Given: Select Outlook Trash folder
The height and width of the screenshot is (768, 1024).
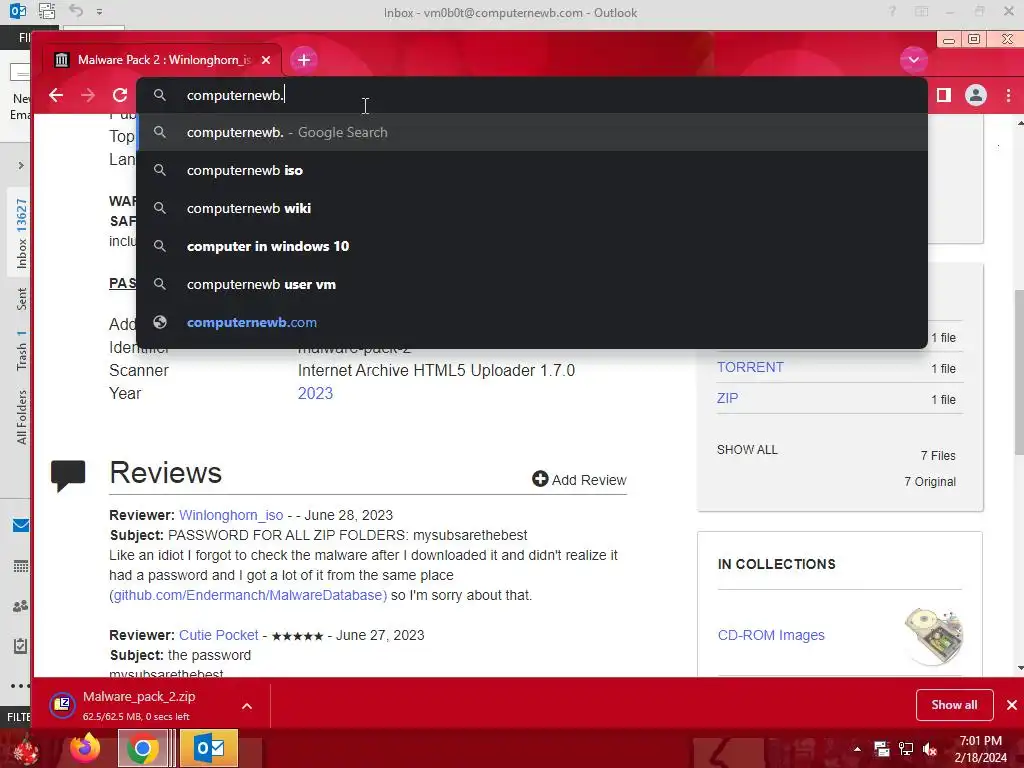Looking at the screenshot, I should [x=22, y=350].
